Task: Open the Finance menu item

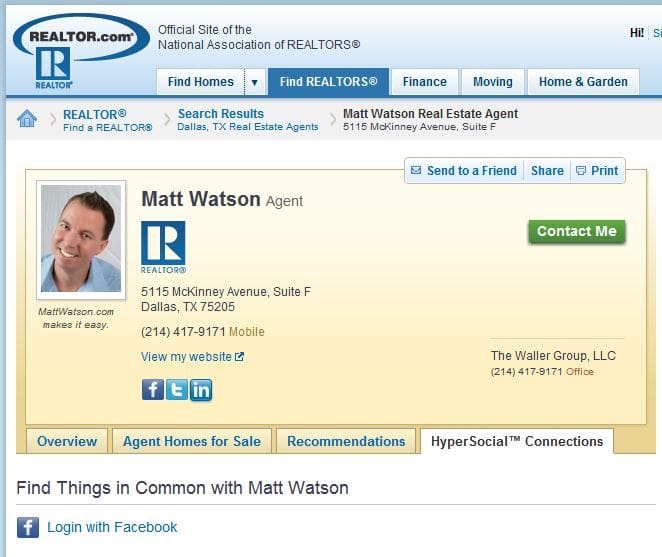Action: tap(425, 82)
